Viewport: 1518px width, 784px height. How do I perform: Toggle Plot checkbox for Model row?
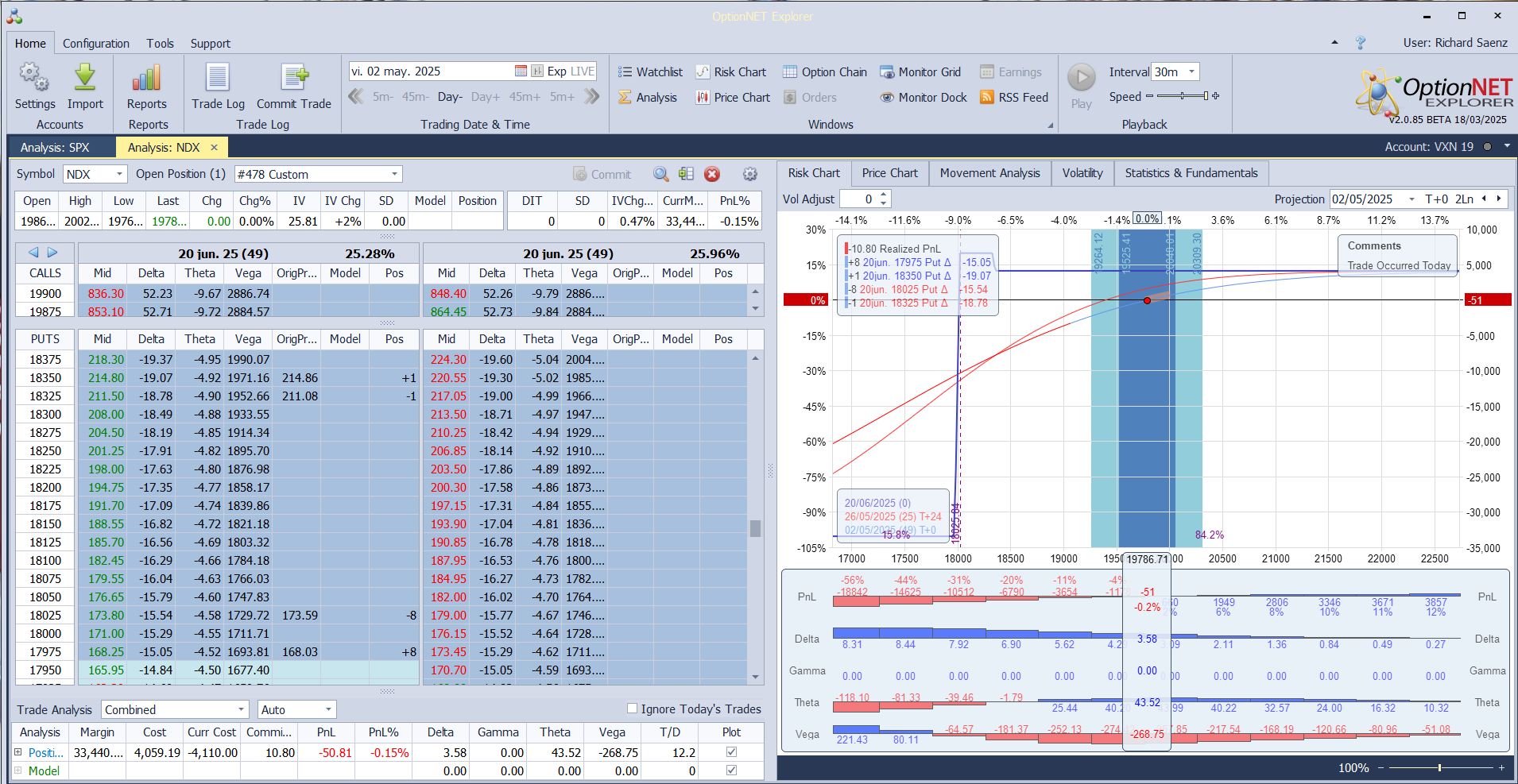click(x=731, y=770)
